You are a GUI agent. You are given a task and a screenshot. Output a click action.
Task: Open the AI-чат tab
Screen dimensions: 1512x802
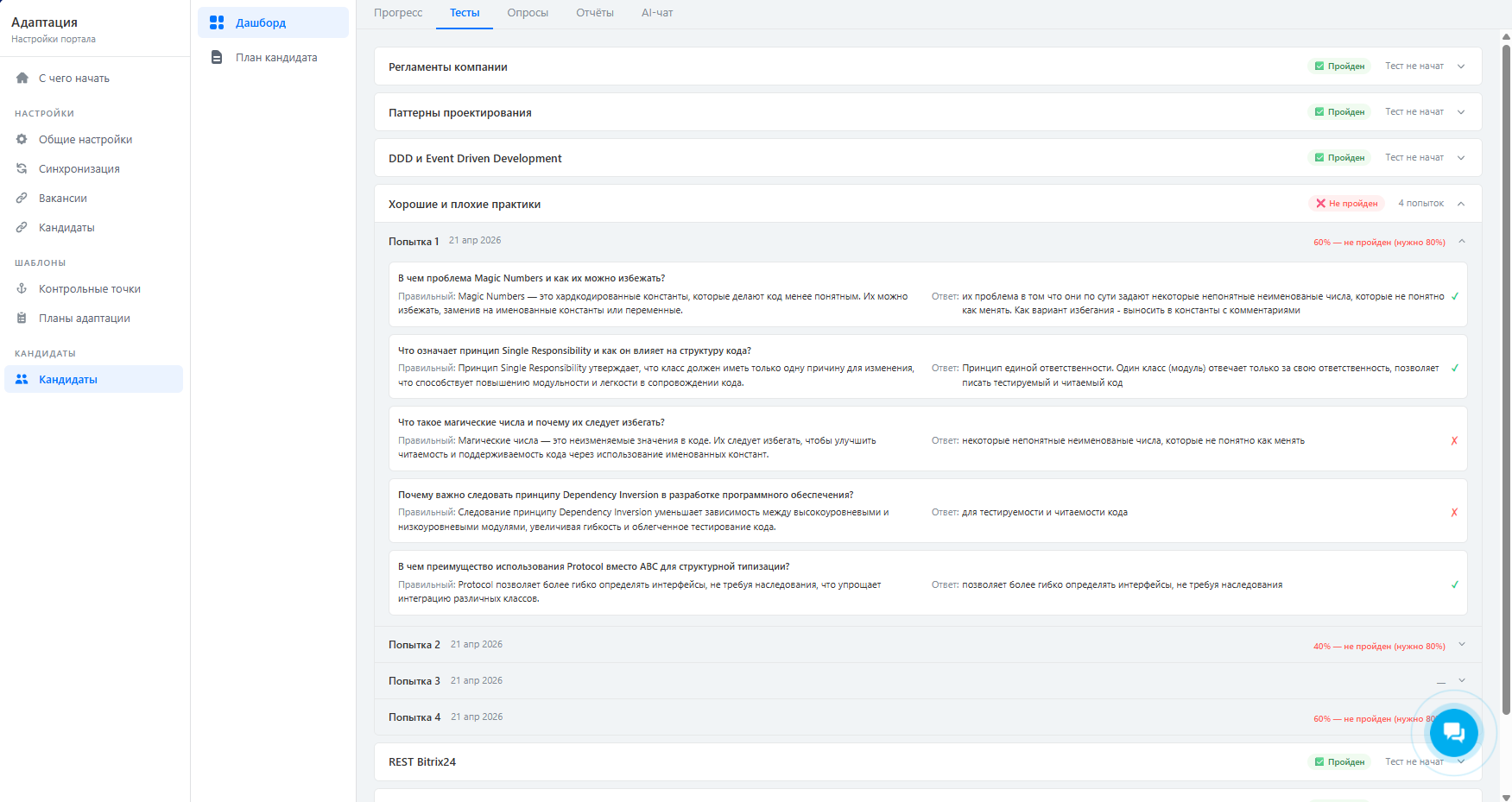tap(657, 13)
